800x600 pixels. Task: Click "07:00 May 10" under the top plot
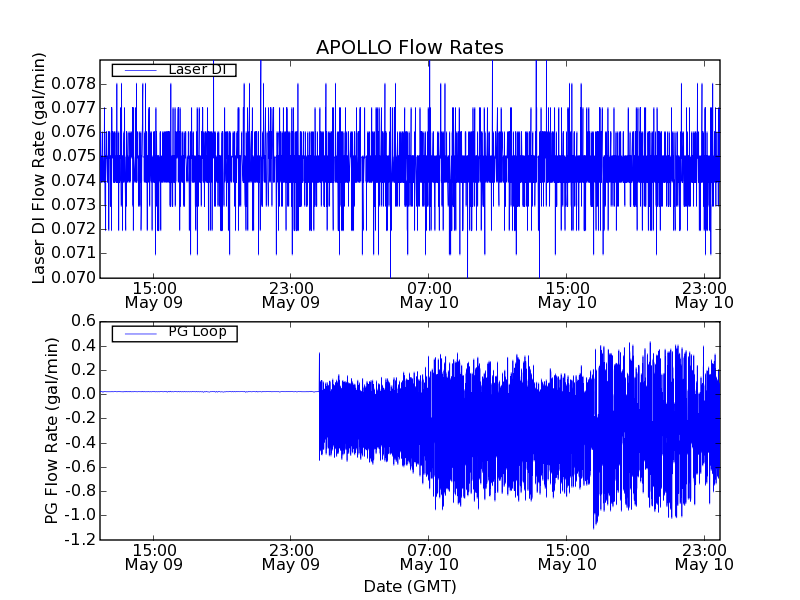429,294
